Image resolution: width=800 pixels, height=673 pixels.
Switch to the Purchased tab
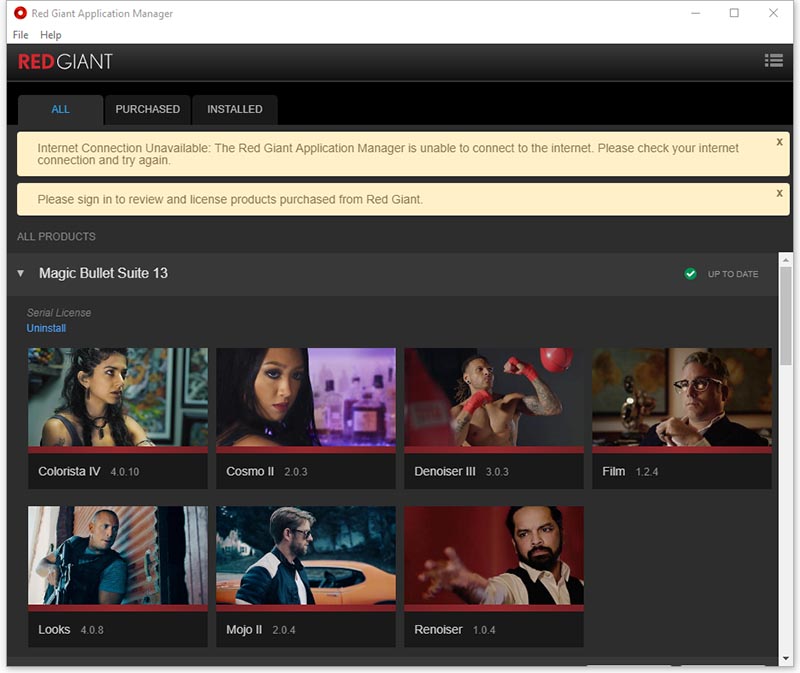[147, 109]
